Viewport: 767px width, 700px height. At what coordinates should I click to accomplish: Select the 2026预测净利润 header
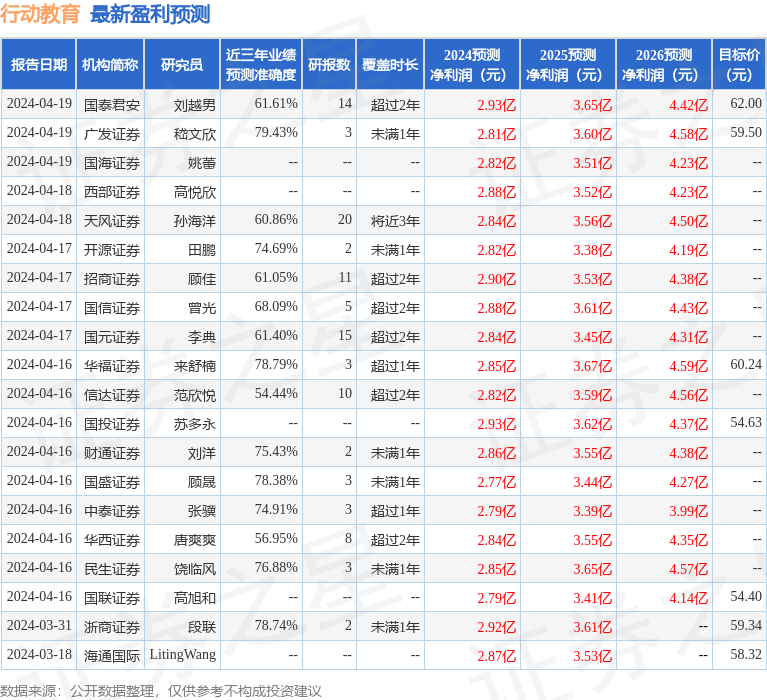tap(664, 65)
